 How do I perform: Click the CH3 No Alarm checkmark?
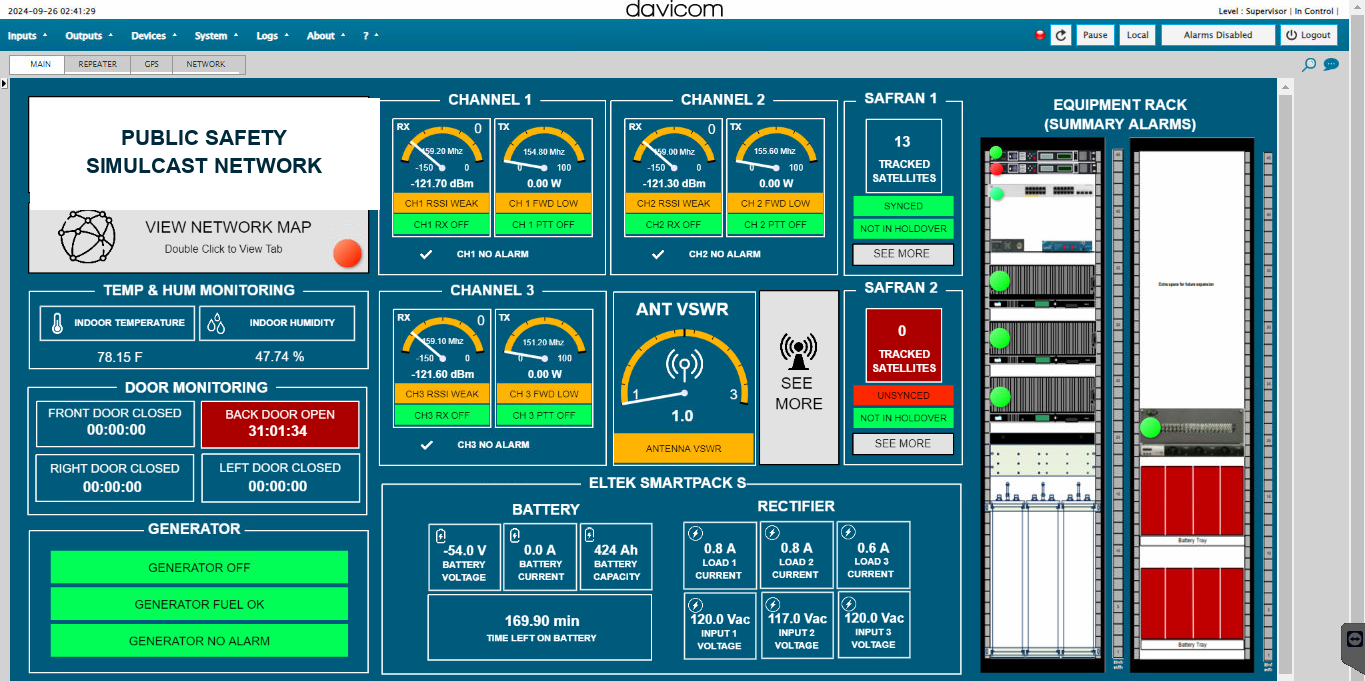[426, 444]
